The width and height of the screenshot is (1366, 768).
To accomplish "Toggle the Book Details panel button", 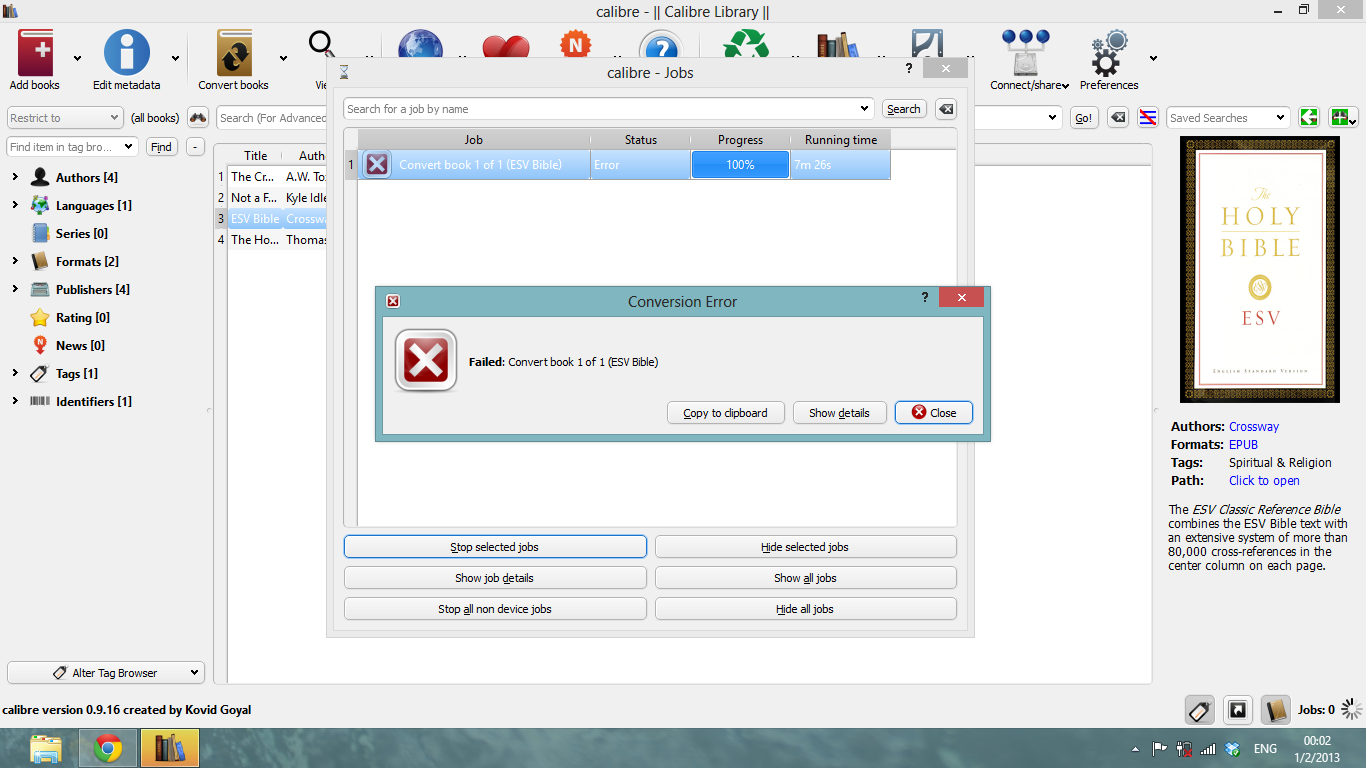I will click(x=1275, y=710).
